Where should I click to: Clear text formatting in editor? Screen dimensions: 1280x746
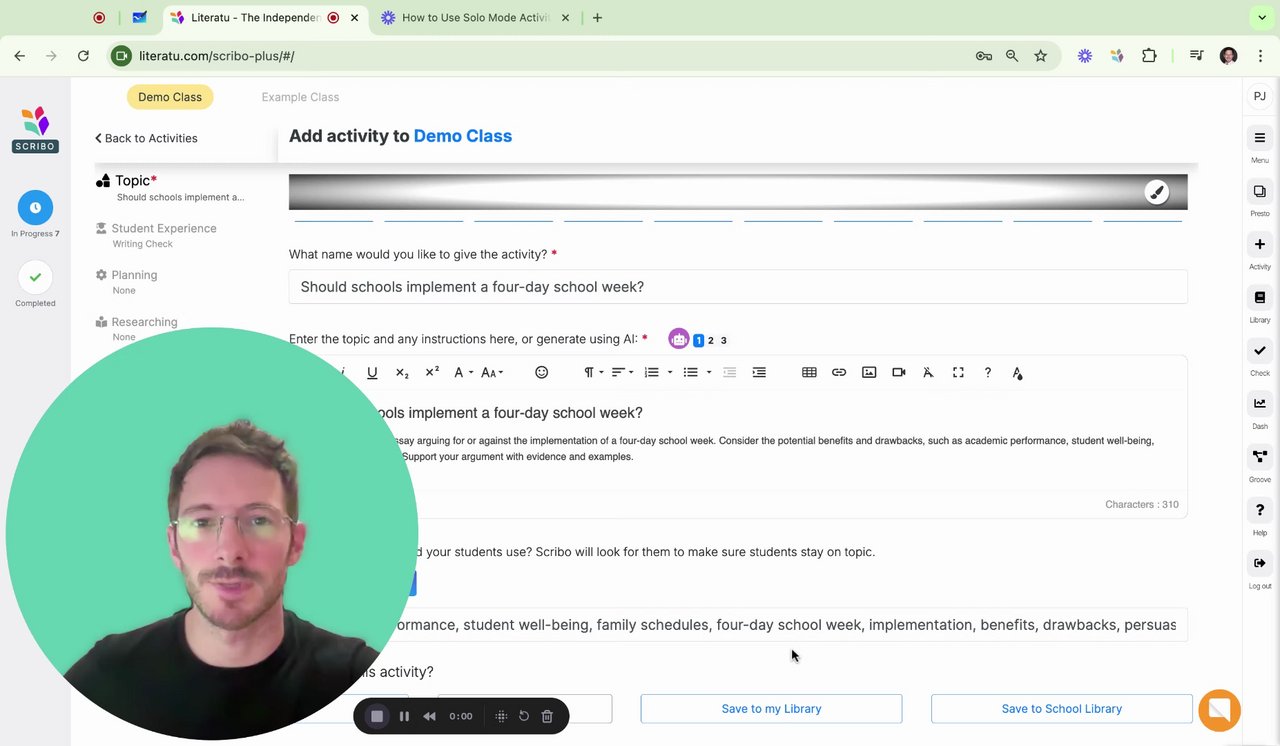coord(928,372)
